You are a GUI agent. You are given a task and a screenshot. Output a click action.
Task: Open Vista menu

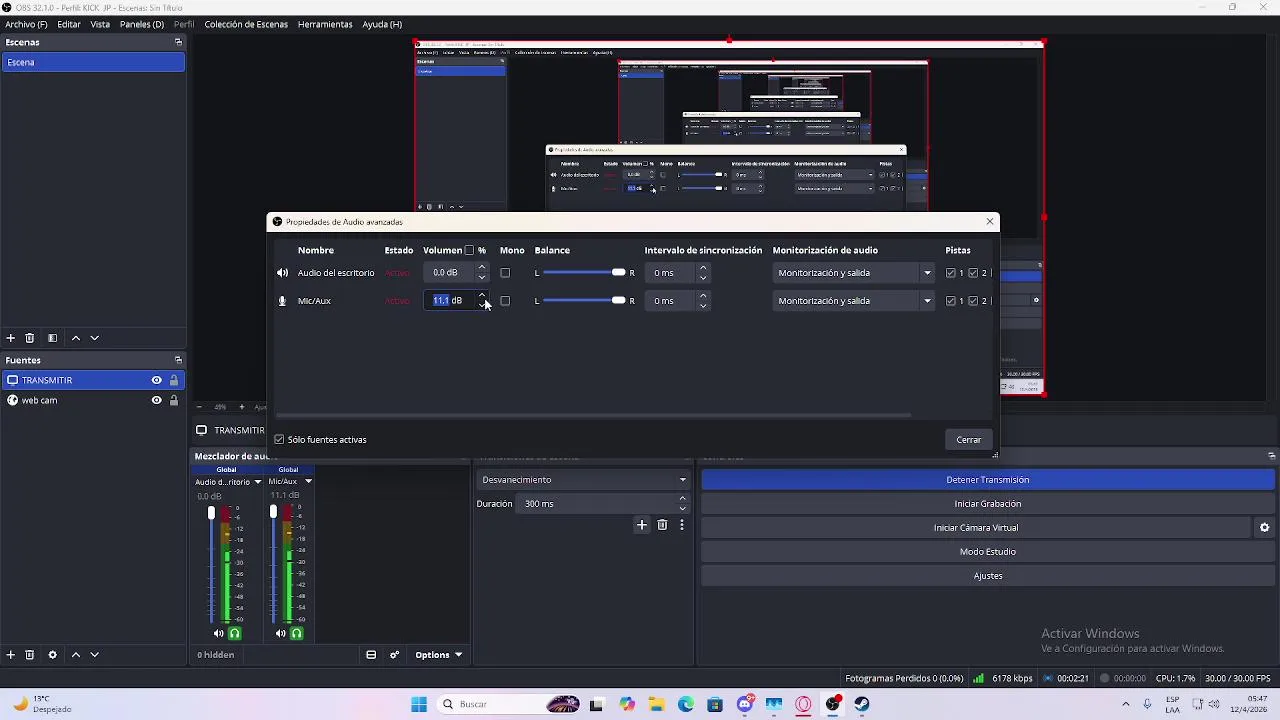click(100, 24)
